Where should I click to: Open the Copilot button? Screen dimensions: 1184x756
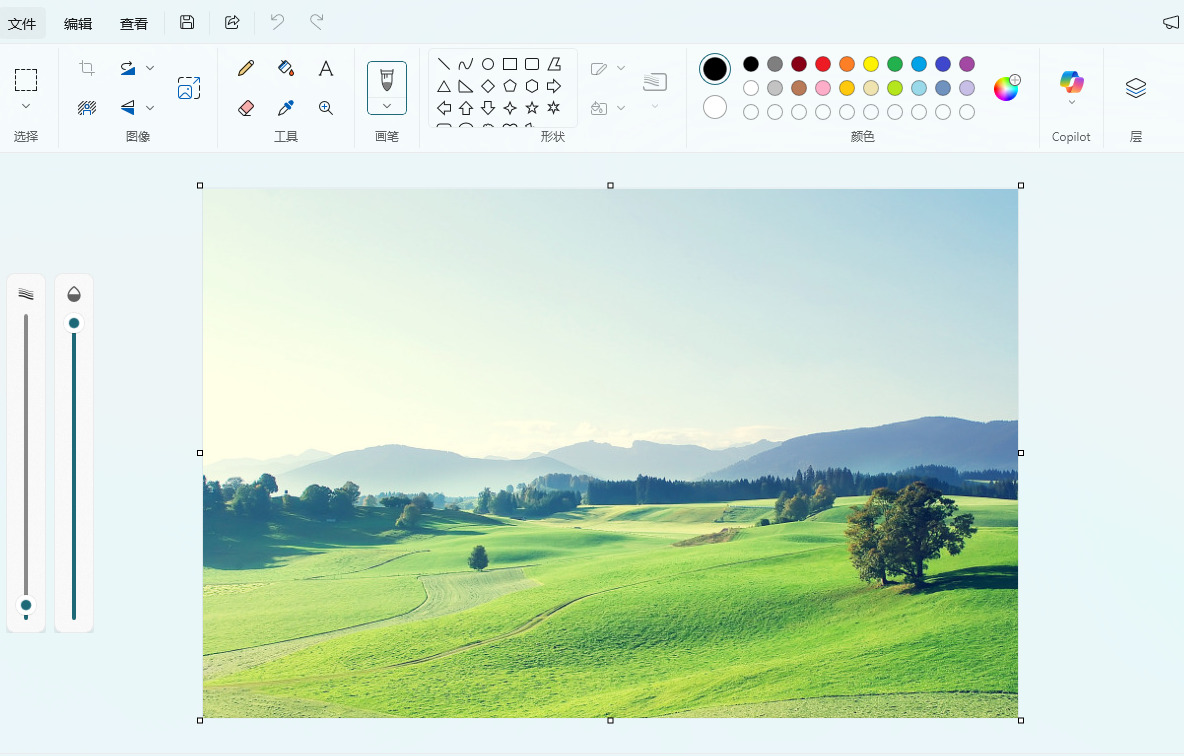coord(1071,87)
